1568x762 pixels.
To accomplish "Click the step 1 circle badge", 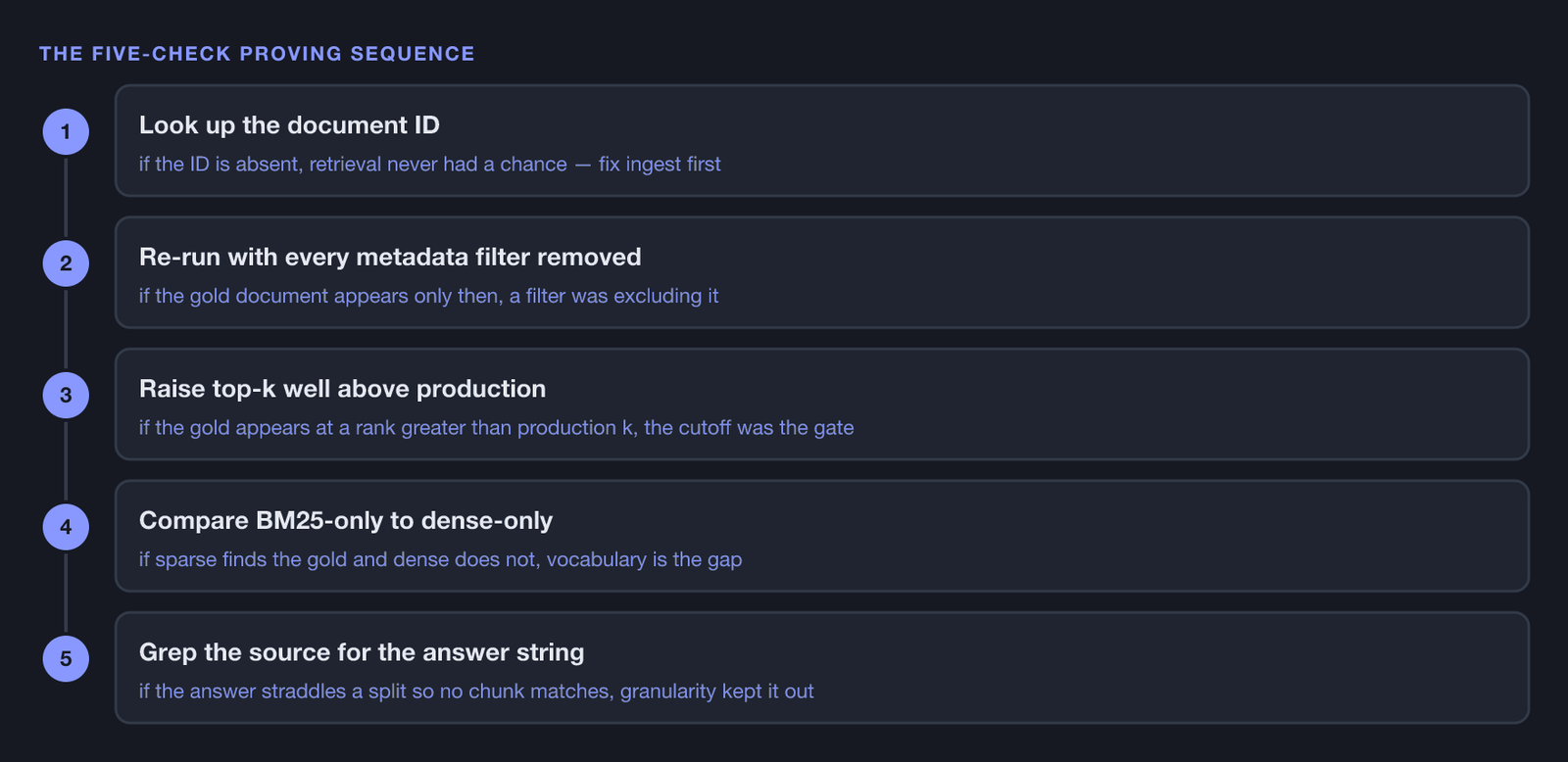I will pos(66,131).
